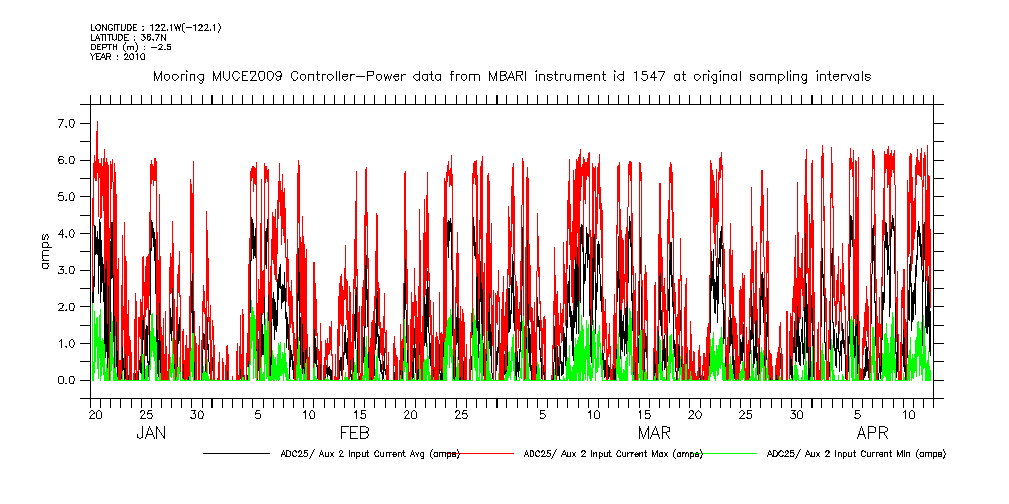Select the LONGITUDE header text line
Viewport: 1009px width, 504px height.
point(155,27)
